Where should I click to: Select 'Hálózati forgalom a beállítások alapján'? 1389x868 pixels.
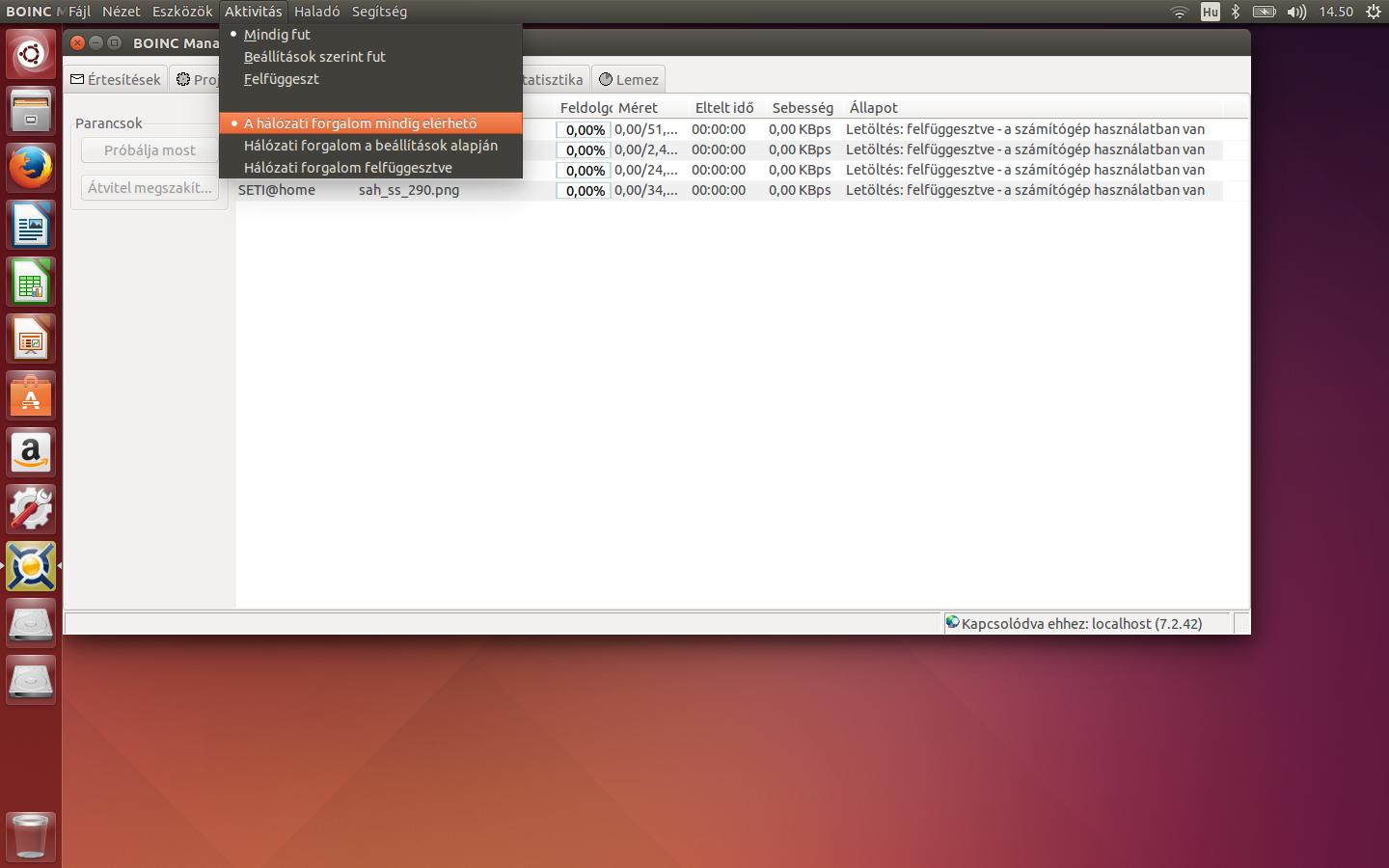click(x=370, y=146)
